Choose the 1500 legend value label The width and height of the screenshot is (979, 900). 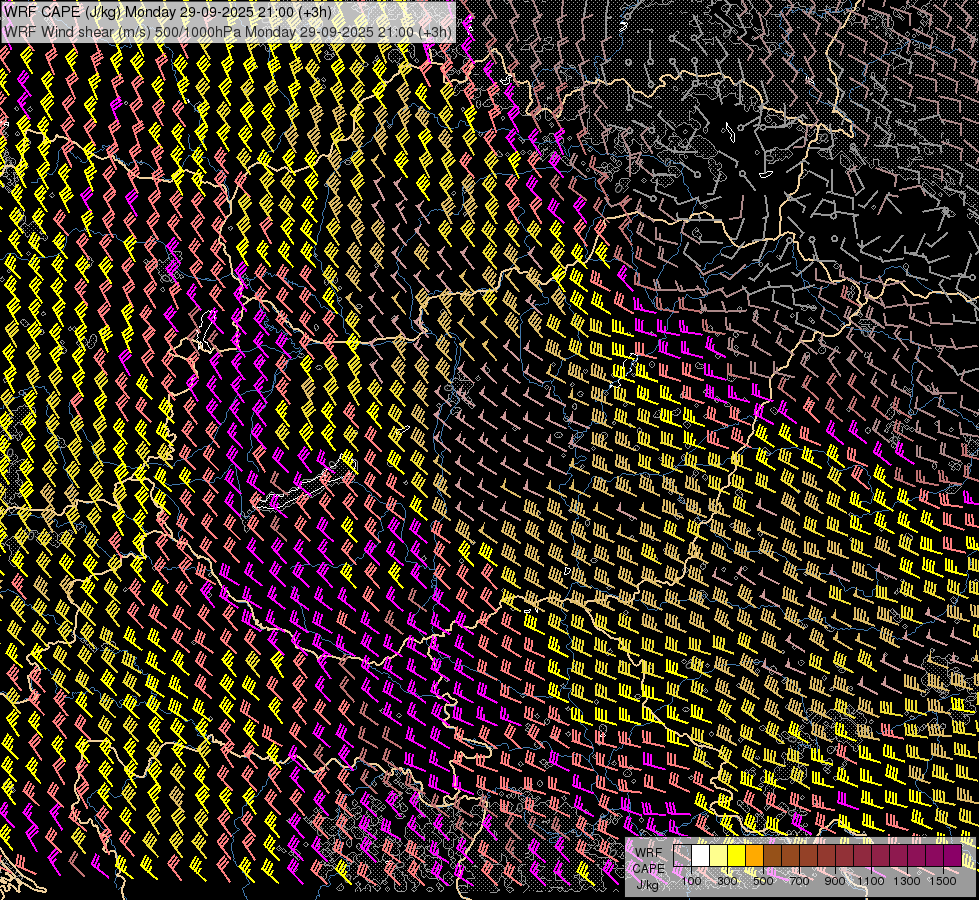[943, 881]
